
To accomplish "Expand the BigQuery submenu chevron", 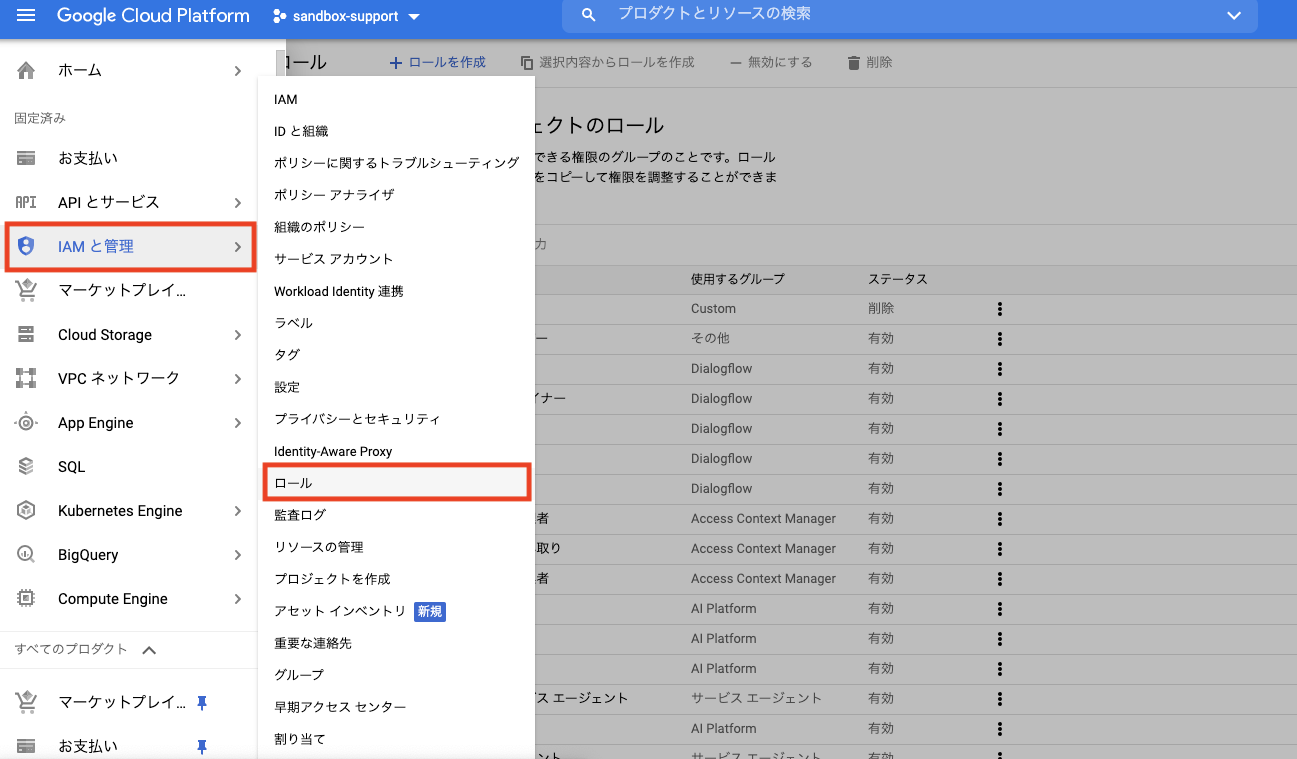I will pyautogui.click(x=238, y=554).
